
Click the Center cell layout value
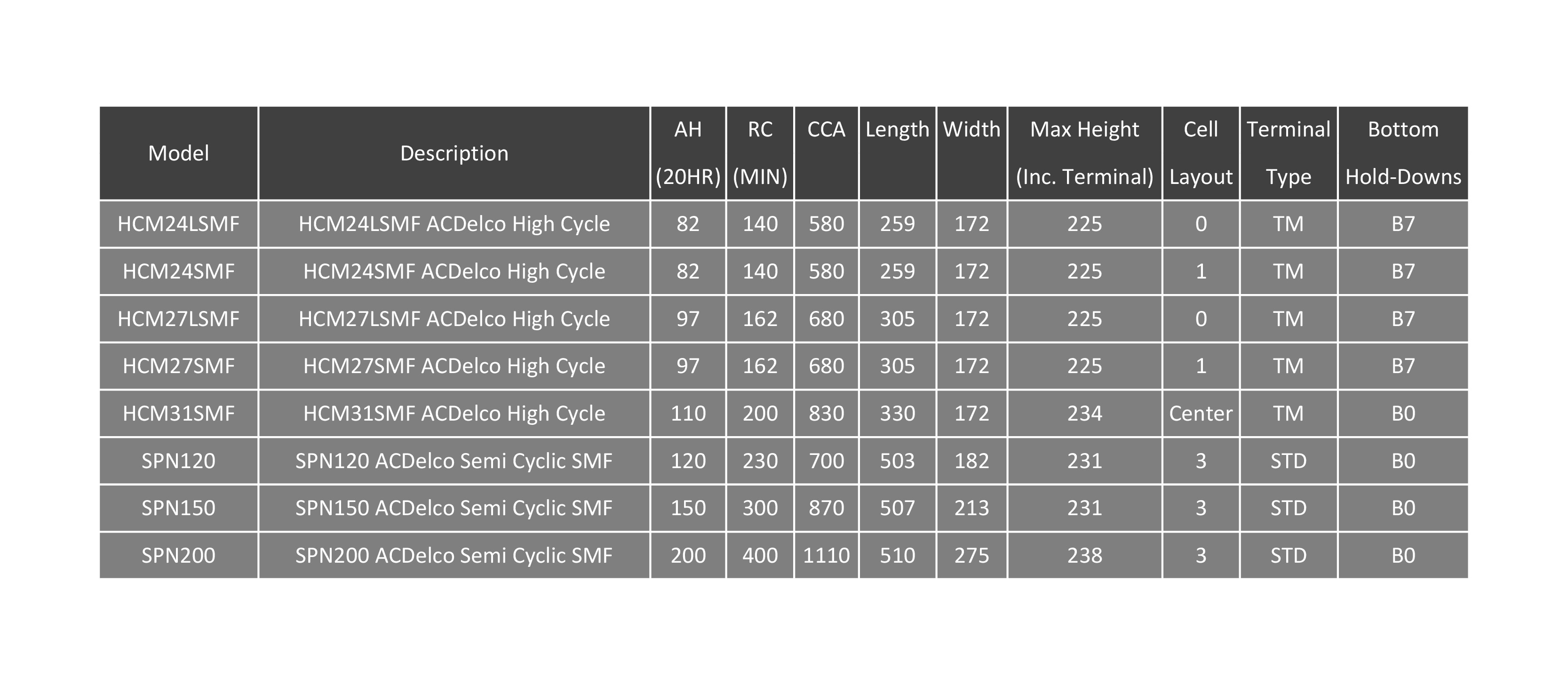click(1201, 414)
